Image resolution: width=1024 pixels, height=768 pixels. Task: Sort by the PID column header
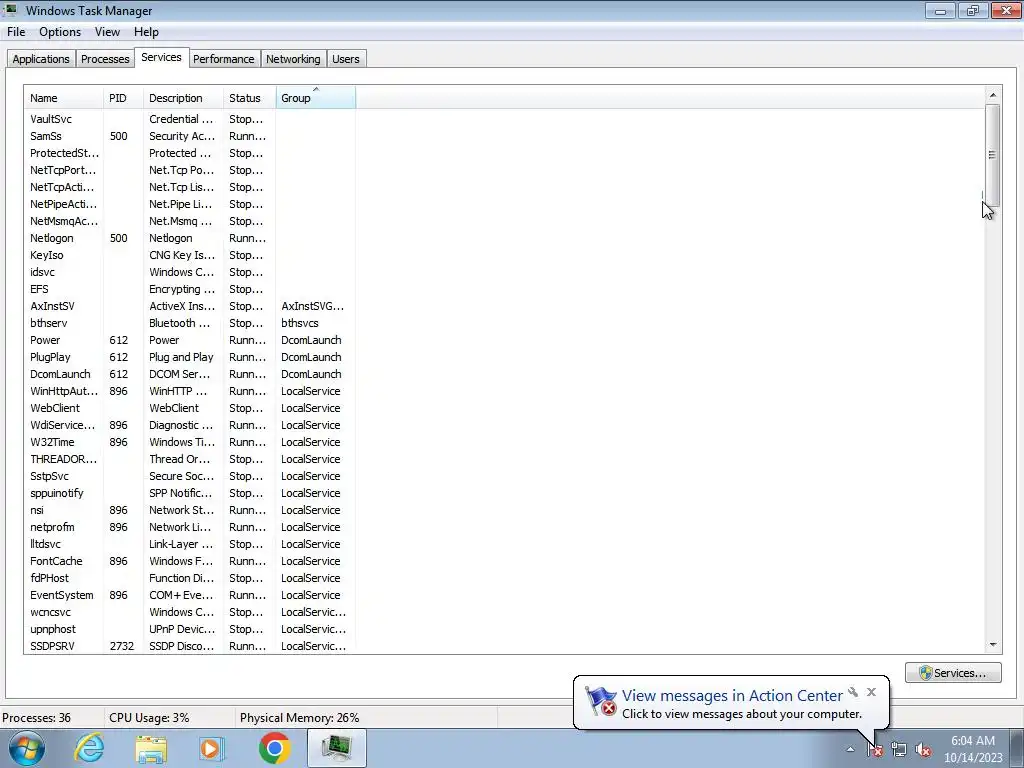point(123,97)
